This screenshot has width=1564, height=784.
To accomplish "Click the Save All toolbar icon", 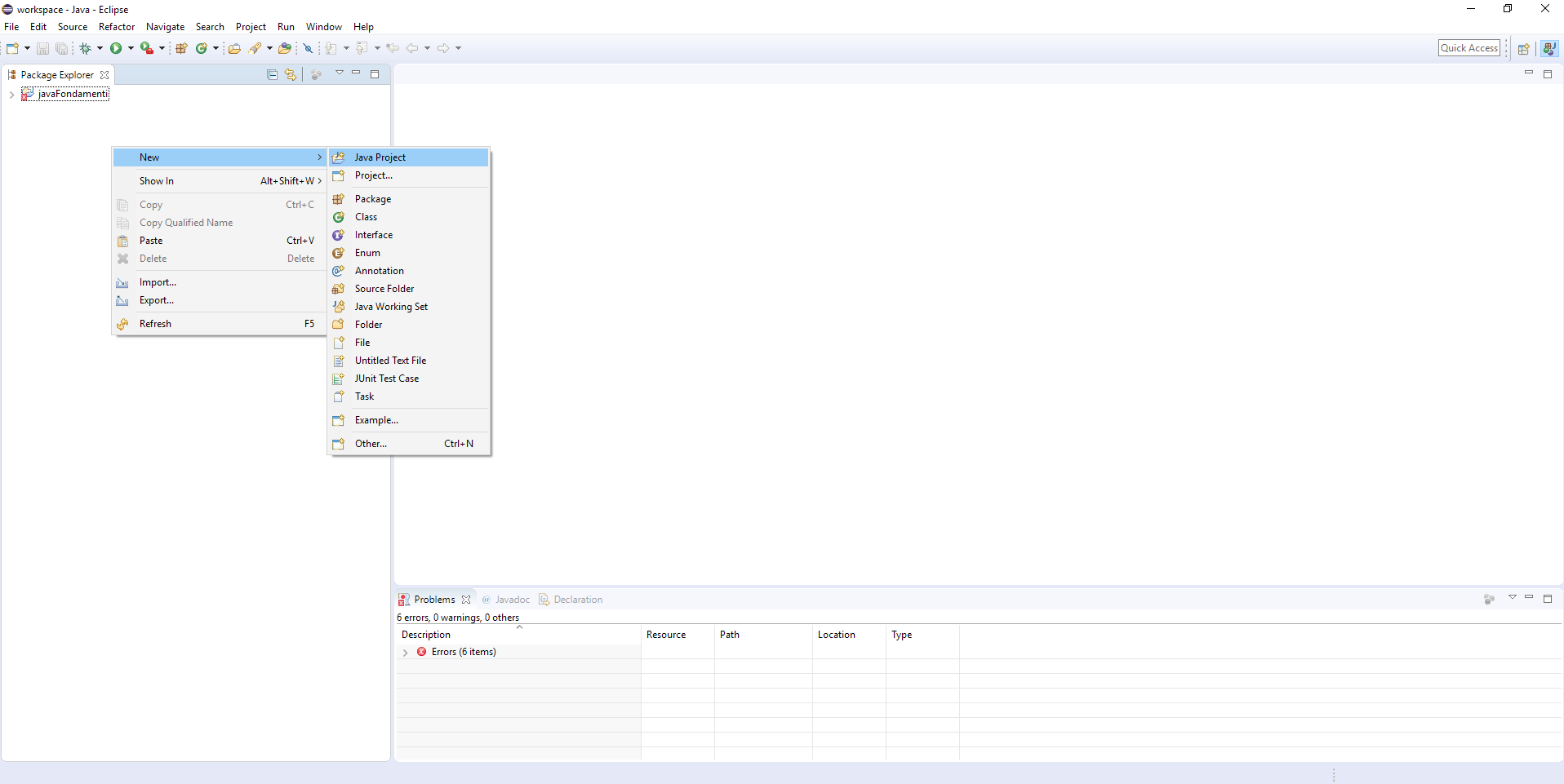I will [61, 48].
